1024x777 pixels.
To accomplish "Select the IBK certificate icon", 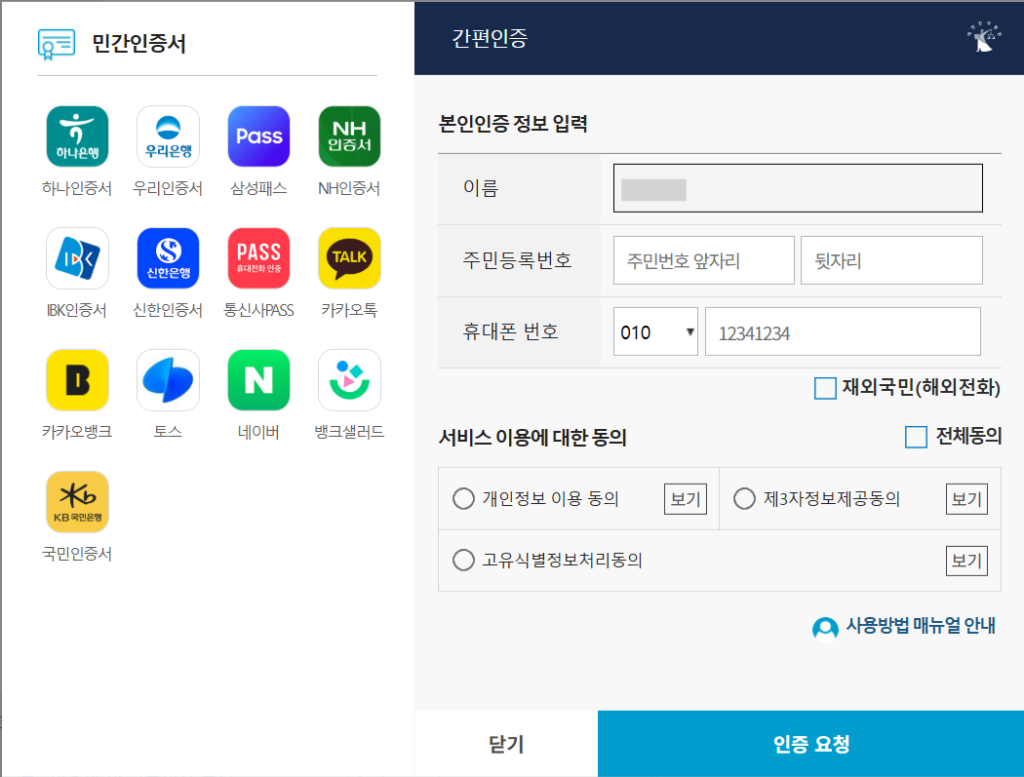I will coord(77,258).
